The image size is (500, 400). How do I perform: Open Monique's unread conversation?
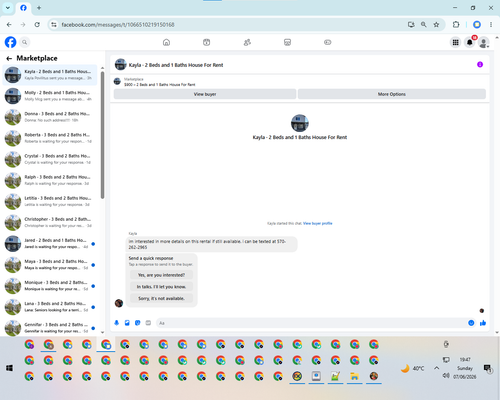click(x=50, y=286)
